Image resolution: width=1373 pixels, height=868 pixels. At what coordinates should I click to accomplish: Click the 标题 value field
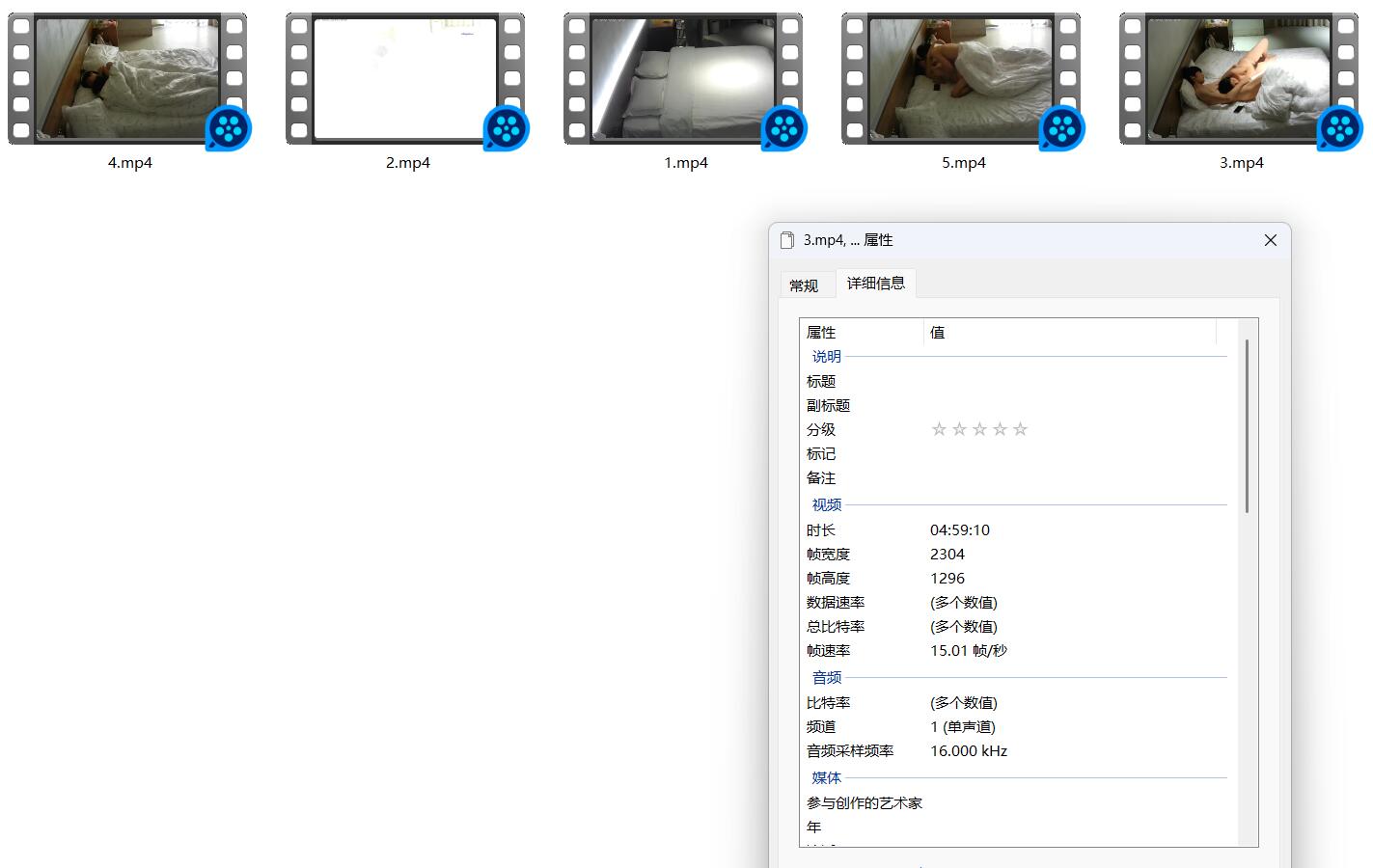pos(1076,382)
